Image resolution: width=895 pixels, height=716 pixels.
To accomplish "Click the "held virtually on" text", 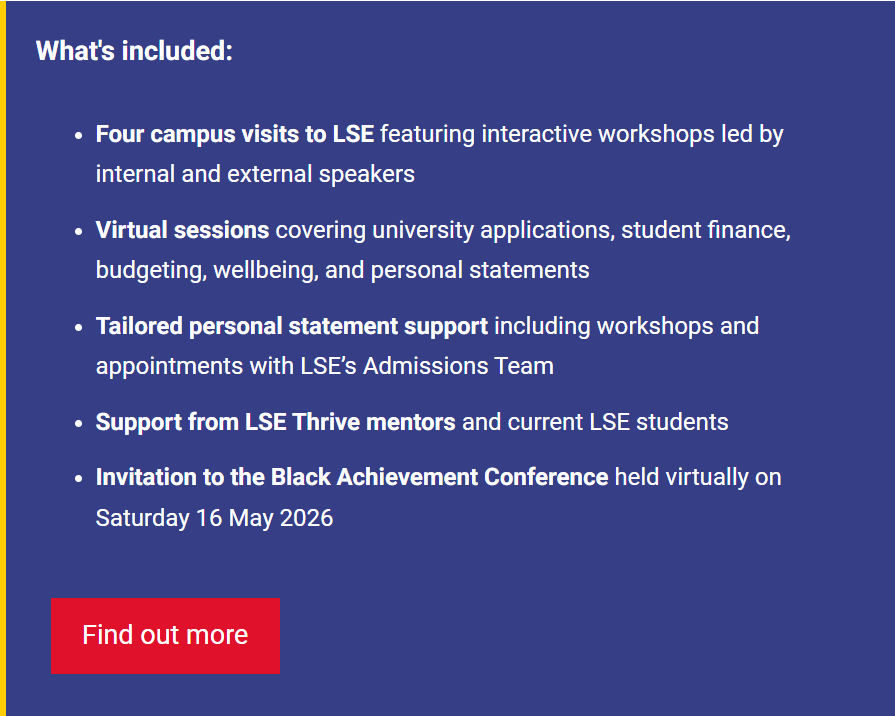I will [x=698, y=477].
